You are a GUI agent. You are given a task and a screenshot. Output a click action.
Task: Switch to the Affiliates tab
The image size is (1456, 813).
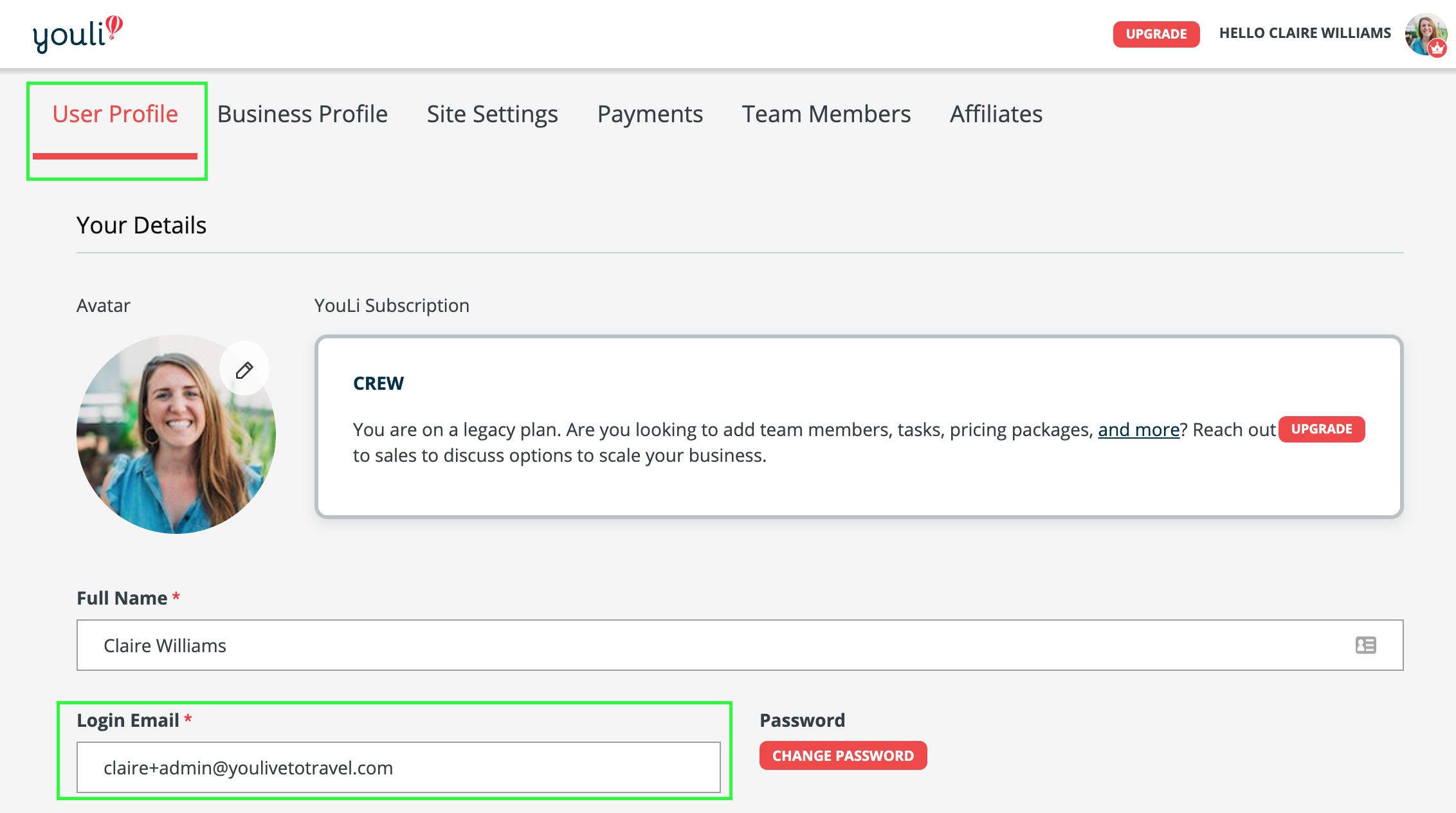(996, 114)
